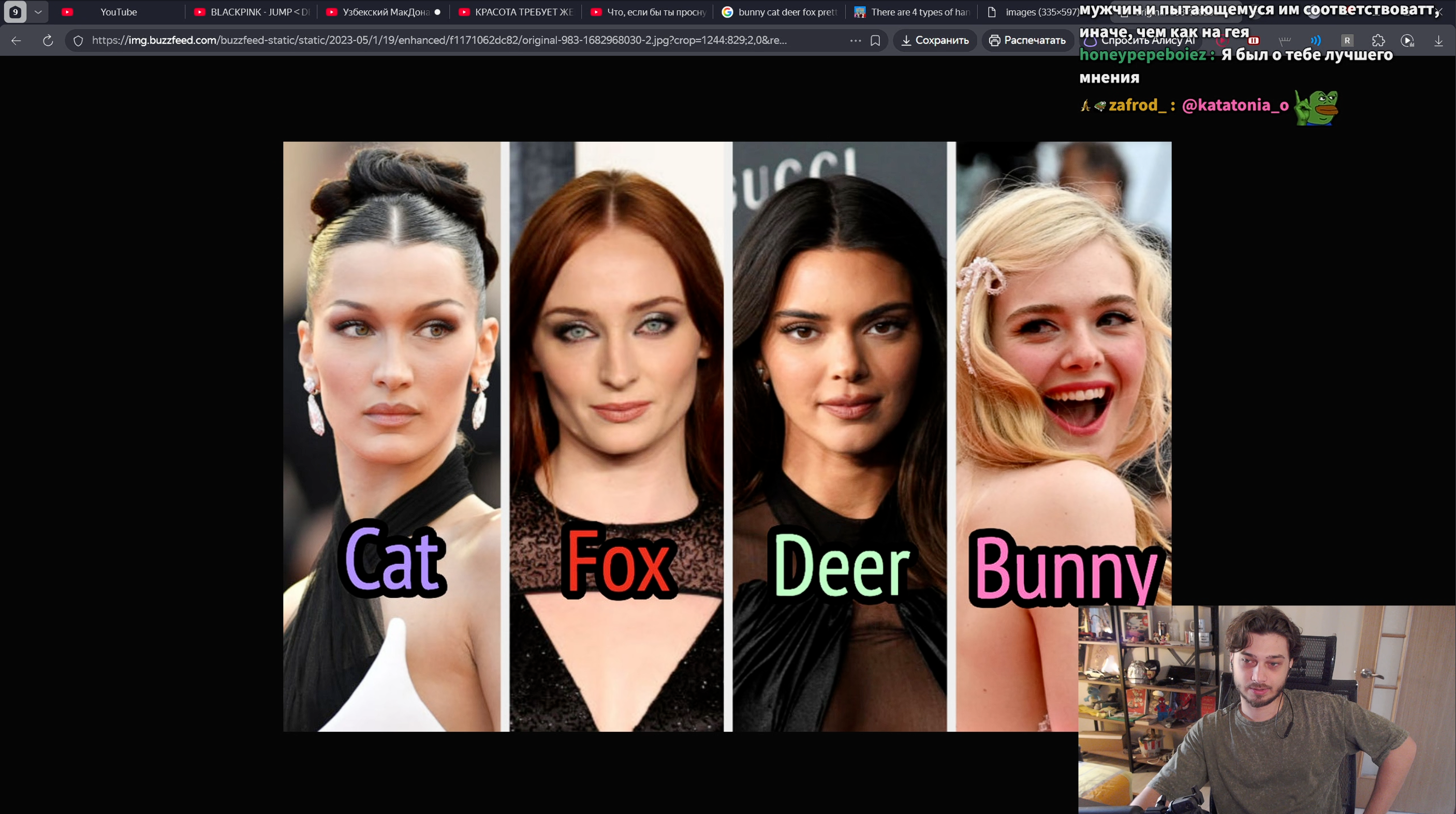Go back to the previous page
1456x814 pixels.
(x=17, y=40)
